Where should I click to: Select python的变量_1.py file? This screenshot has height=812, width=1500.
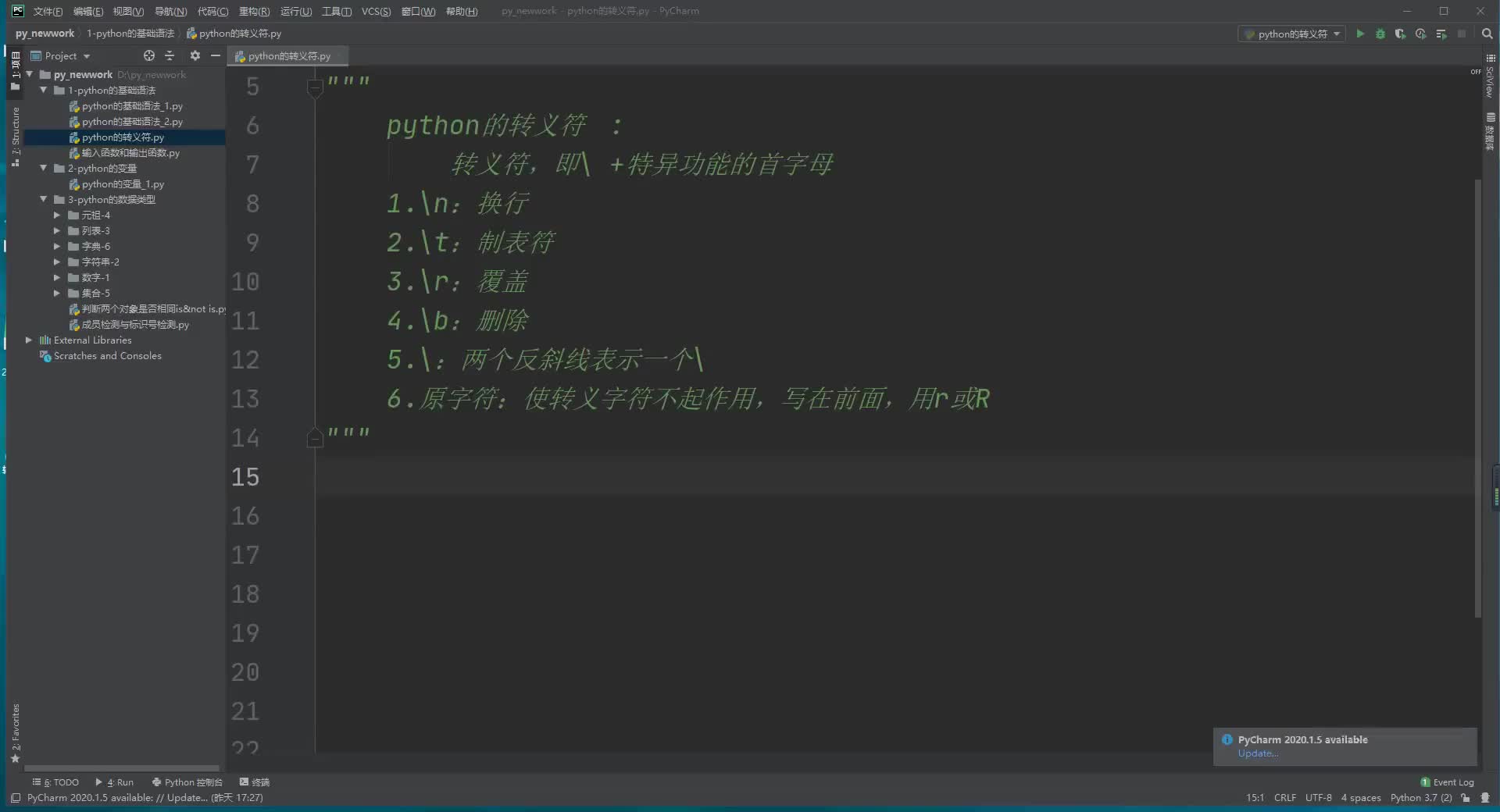point(123,183)
